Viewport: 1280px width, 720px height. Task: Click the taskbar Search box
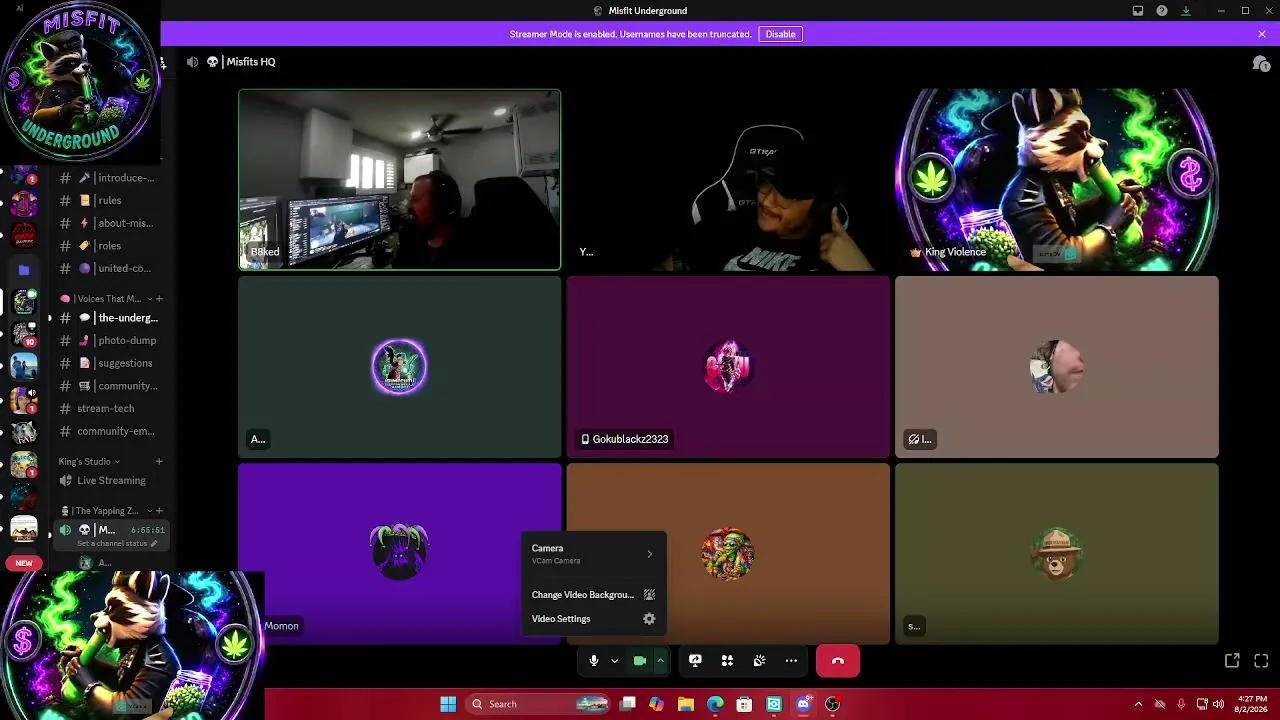[x=538, y=704]
